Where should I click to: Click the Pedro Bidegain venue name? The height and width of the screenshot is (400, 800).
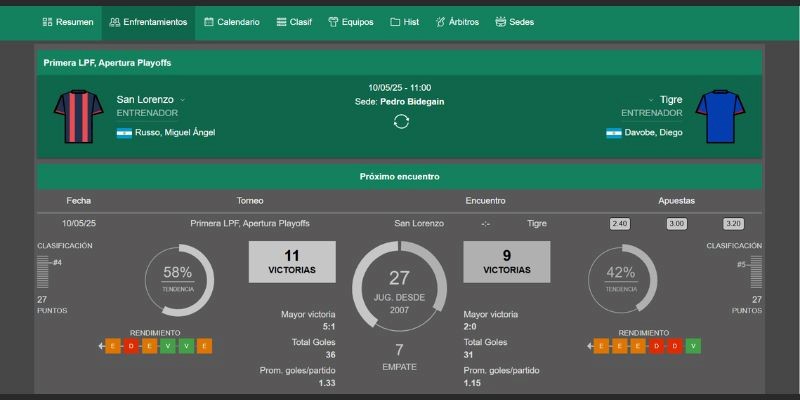412,102
